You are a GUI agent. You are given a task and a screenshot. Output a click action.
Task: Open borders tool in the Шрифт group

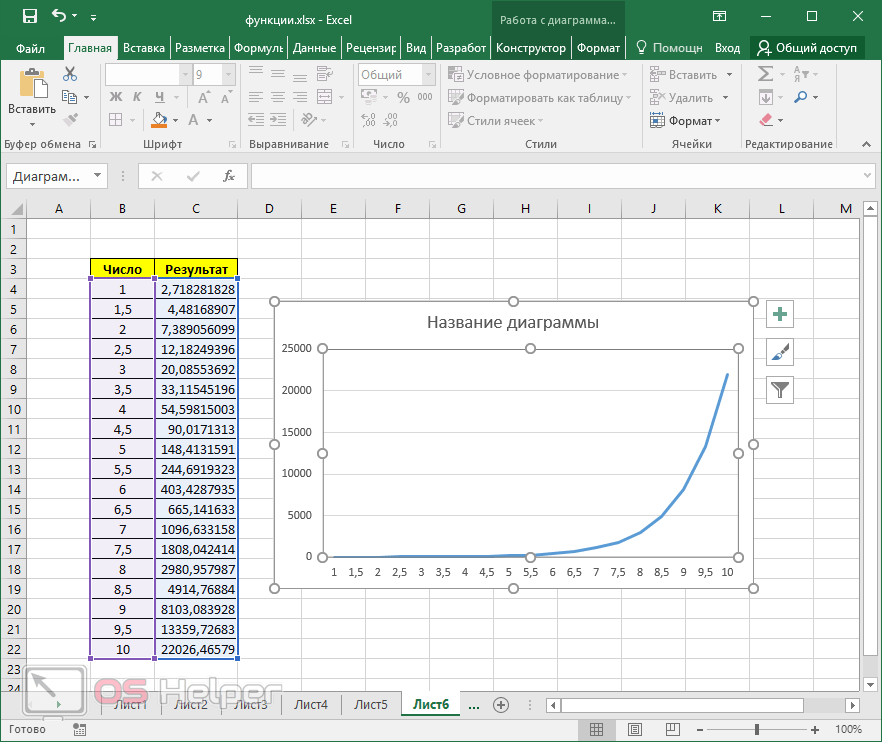pyautogui.click(x=116, y=120)
